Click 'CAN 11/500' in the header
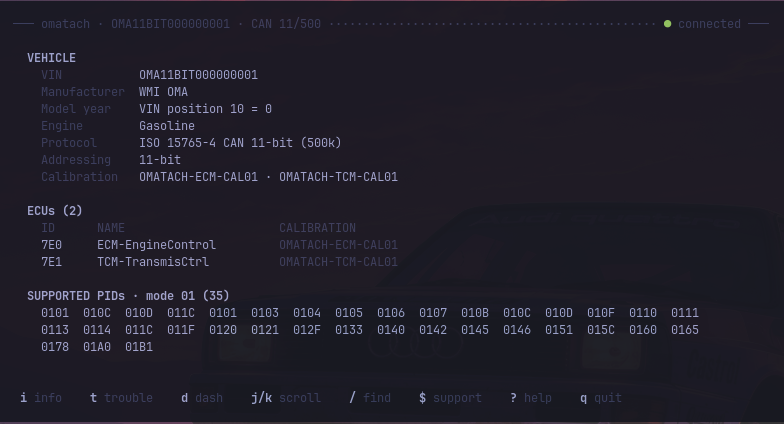Screen dimensions: 784x424 point(286,24)
